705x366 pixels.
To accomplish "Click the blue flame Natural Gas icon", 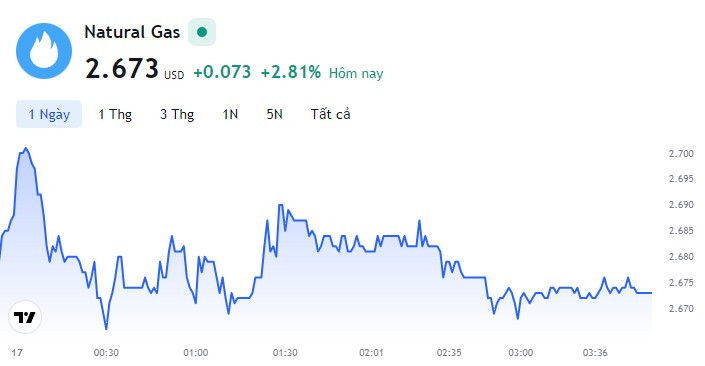I will [x=44, y=51].
